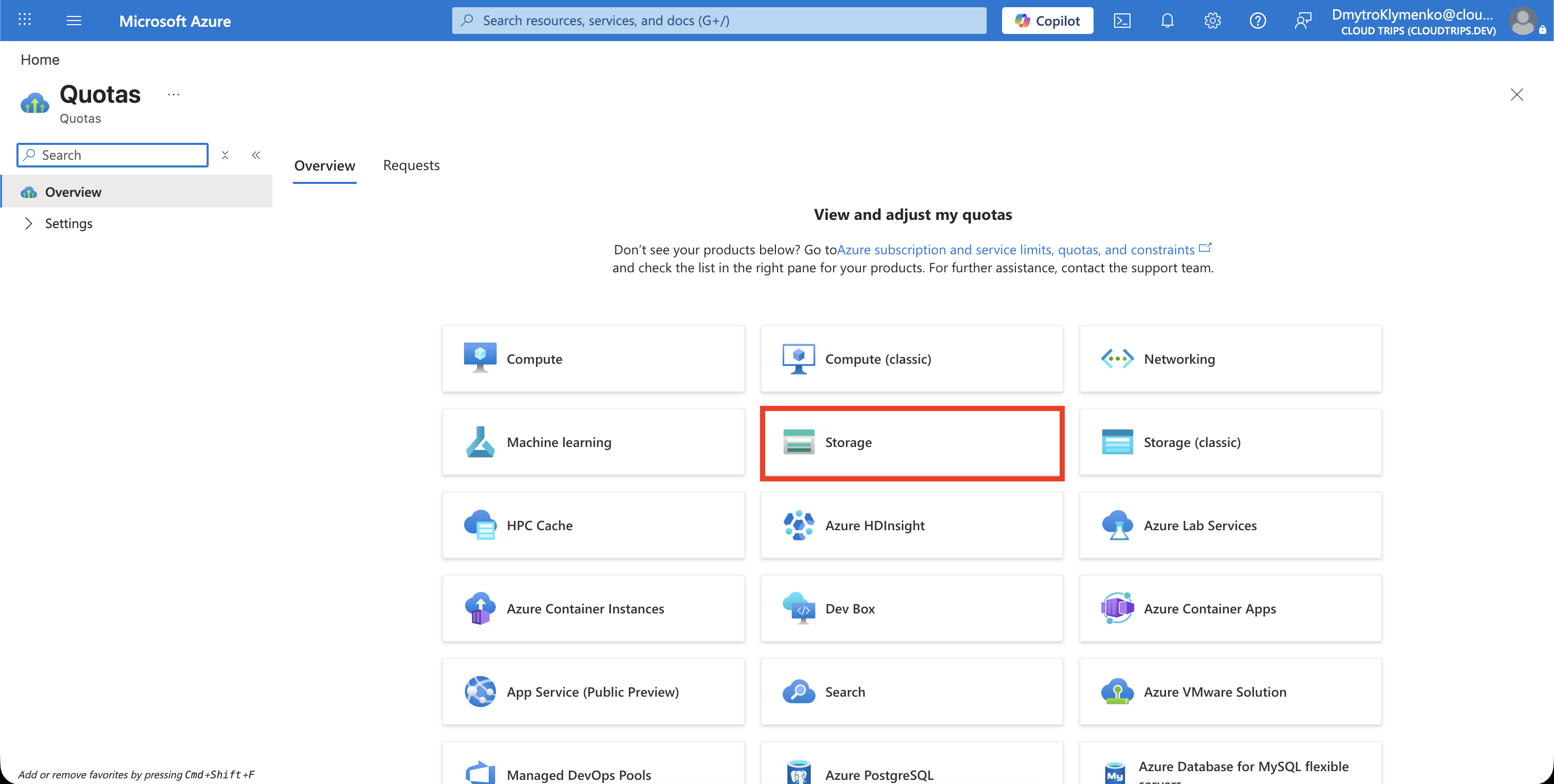Focus the global search resources field
Screen dimensions: 1554x784
coord(719,21)
